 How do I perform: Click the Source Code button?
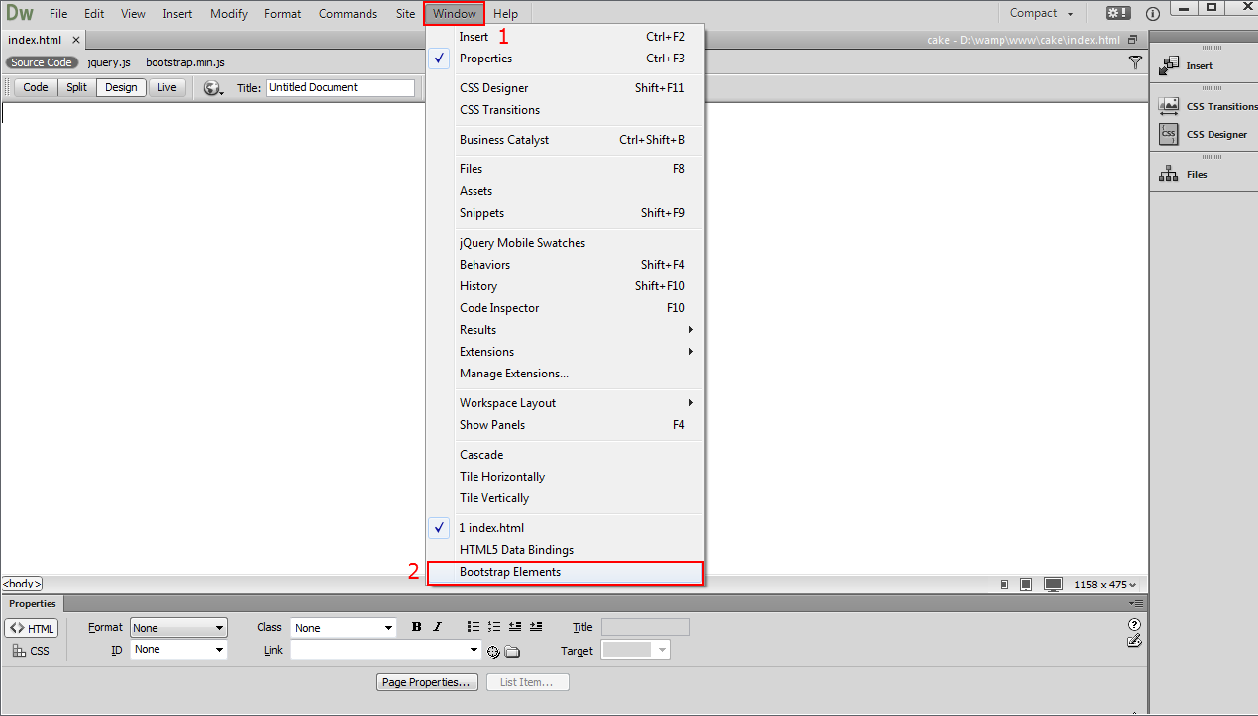42,62
